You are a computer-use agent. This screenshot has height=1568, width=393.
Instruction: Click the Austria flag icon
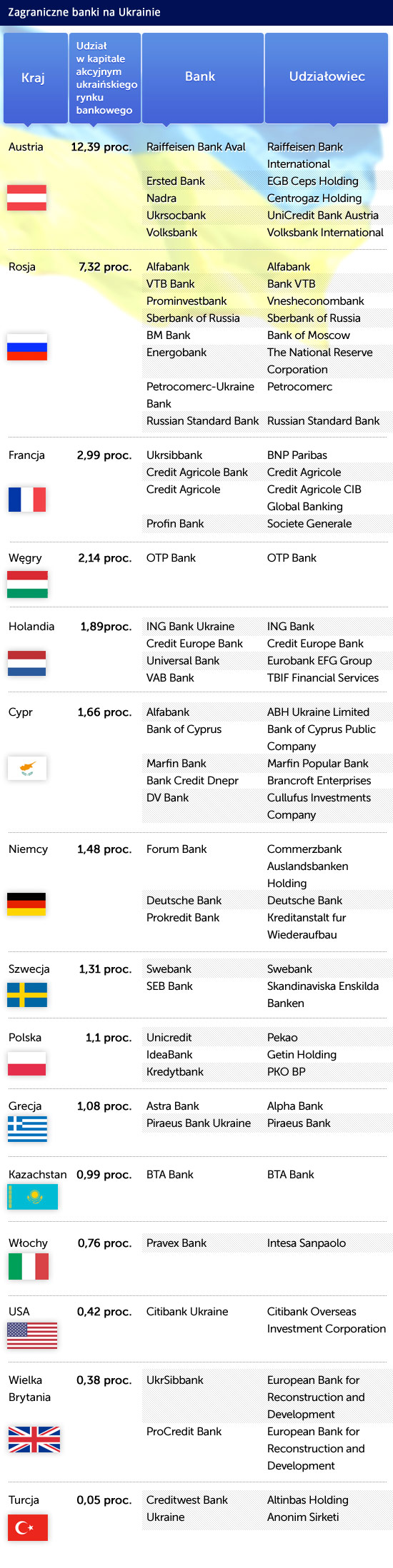pyautogui.click(x=26, y=198)
